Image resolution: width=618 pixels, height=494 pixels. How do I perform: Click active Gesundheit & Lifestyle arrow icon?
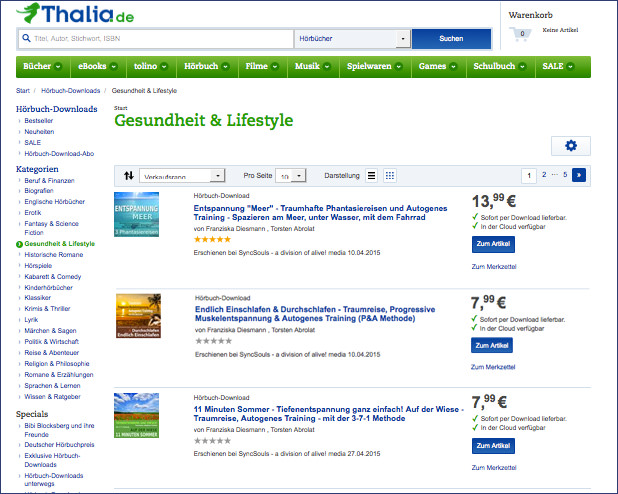click(x=19, y=244)
